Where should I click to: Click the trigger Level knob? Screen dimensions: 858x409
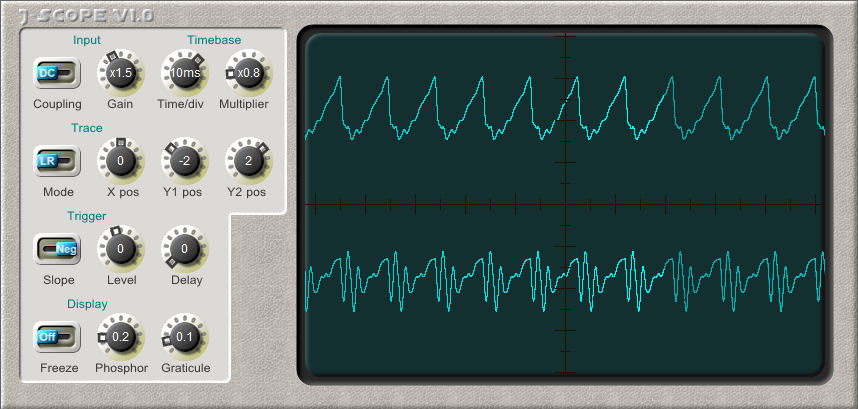120,249
